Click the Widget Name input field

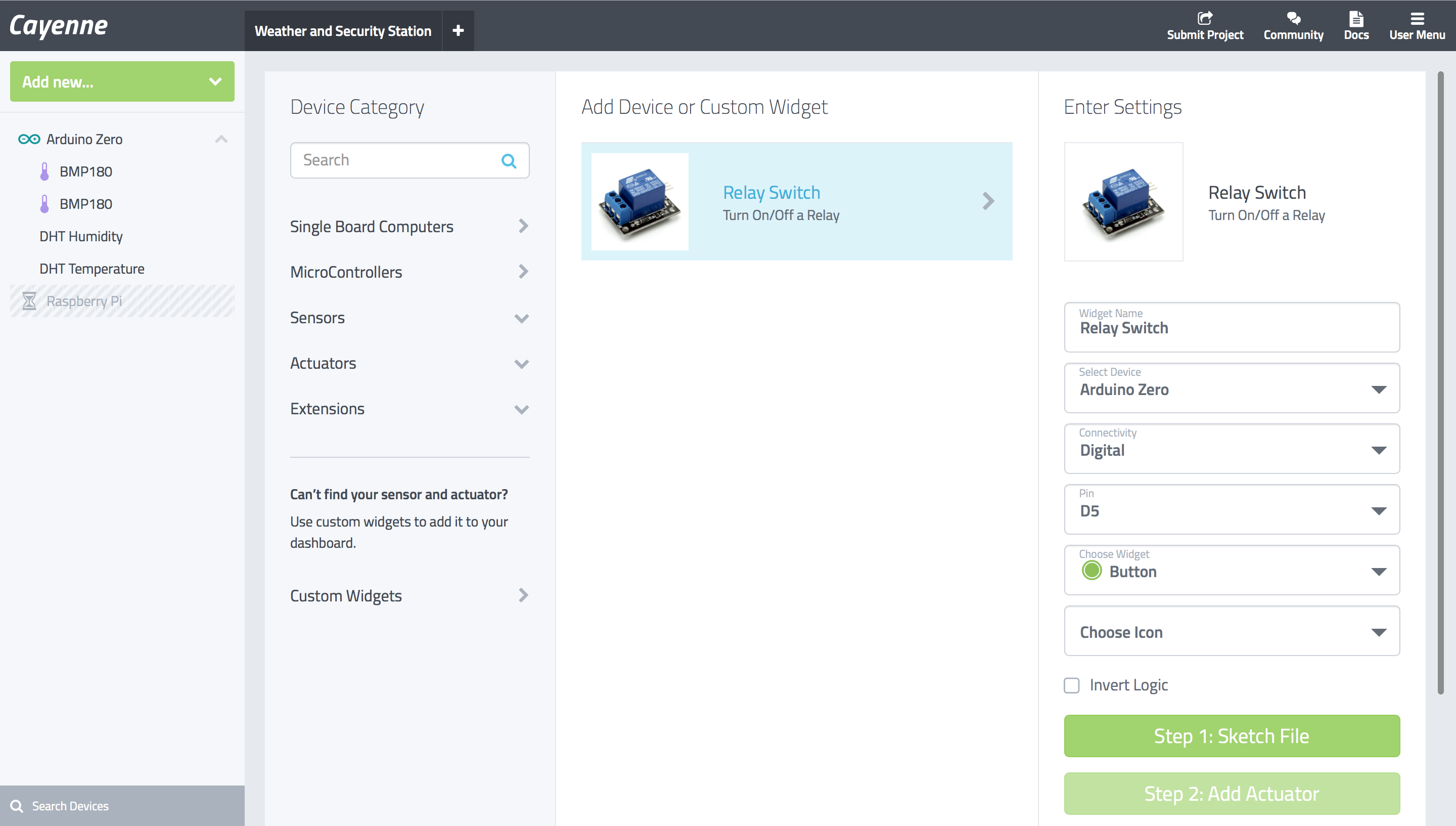[1232, 328]
